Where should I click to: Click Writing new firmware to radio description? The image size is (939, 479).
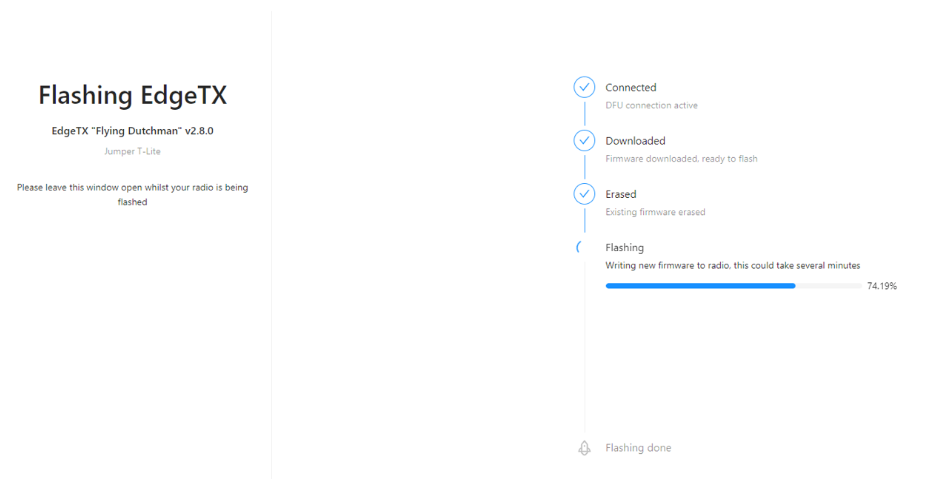pos(732,265)
